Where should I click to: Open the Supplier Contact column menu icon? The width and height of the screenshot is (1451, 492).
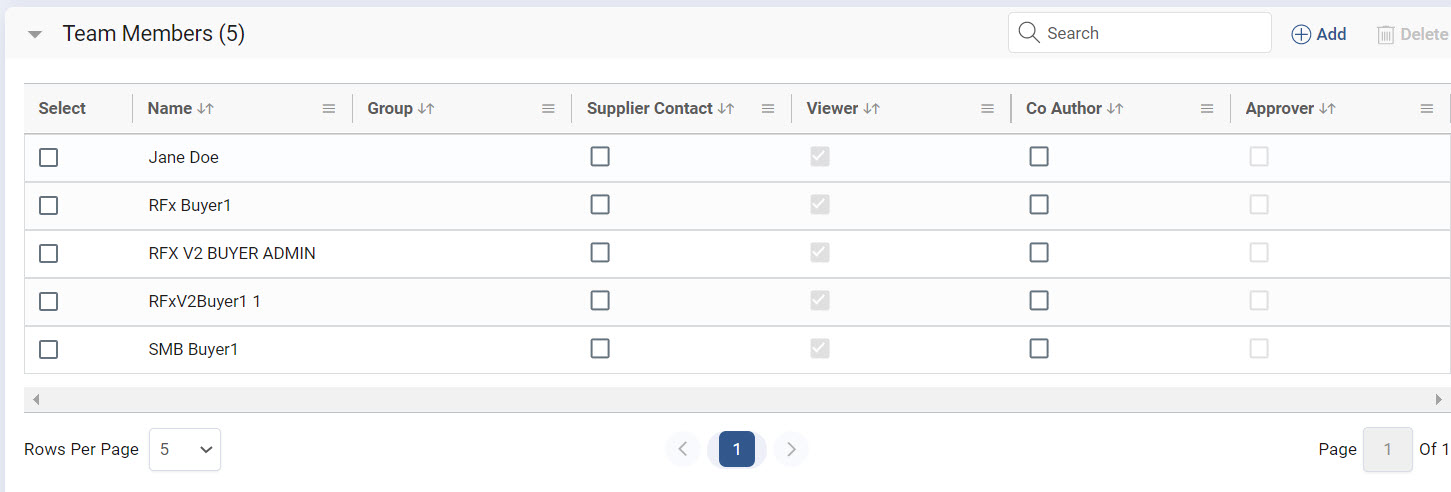[x=768, y=109]
